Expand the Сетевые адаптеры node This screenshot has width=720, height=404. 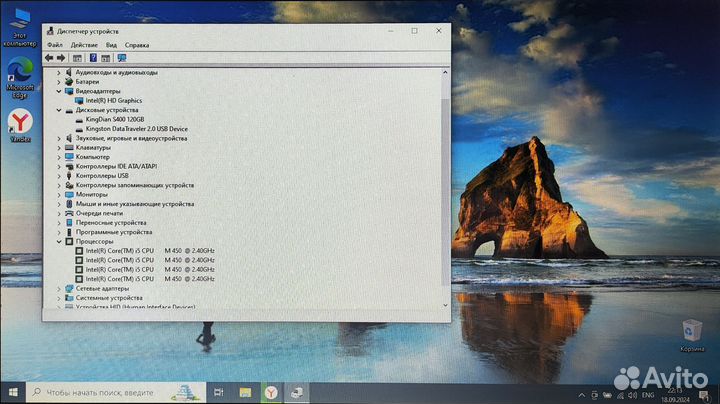pos(59,289)
